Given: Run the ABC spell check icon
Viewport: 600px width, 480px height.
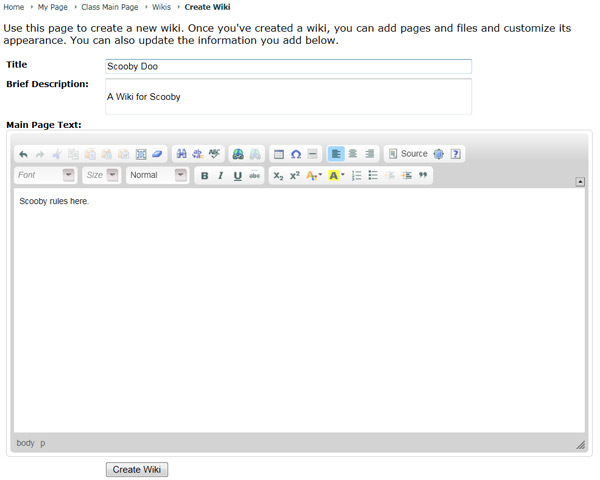Looking at the screenshot, I should [x=214, y=154].
